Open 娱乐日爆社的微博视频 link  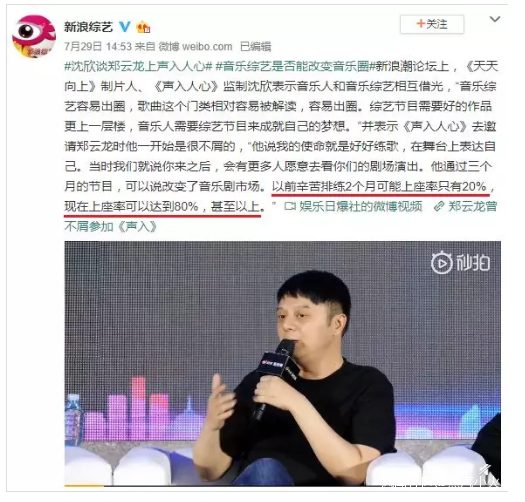pyautogui.click(x=361, y=206)
